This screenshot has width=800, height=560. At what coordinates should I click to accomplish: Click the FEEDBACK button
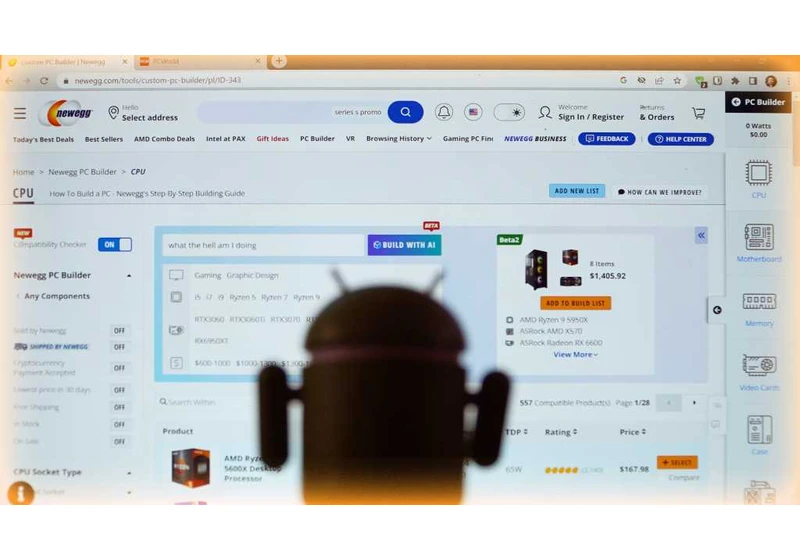point(607,139)
